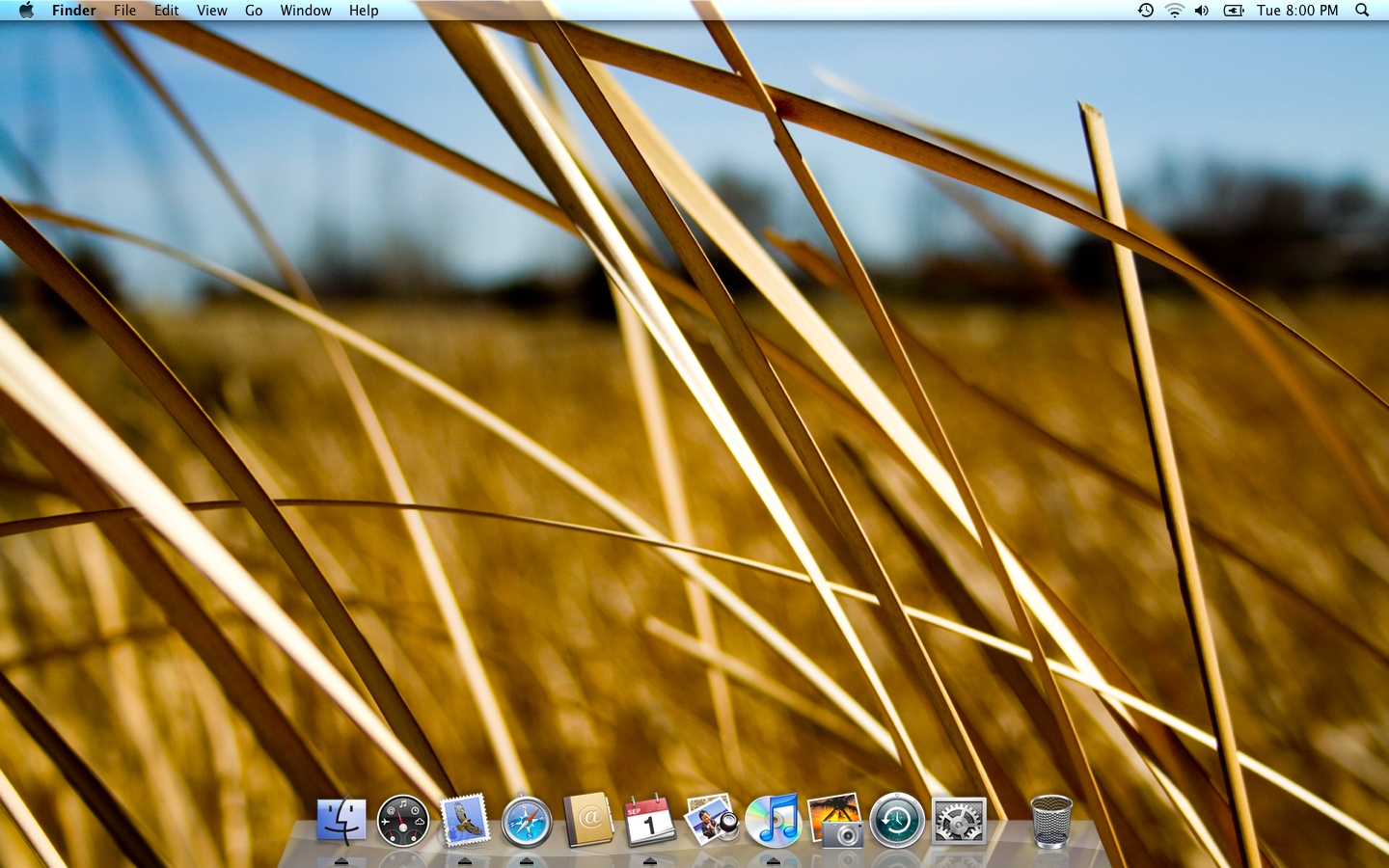1389x868 pixels.
Task: Open the Go menu
Action: click(x=254, y=11)
